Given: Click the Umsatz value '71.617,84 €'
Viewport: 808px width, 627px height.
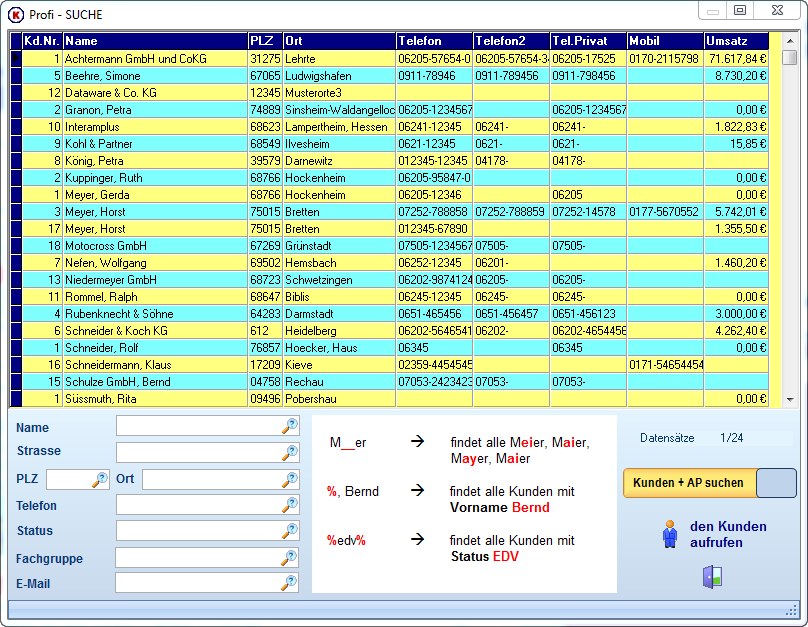Looking at the screenshot, I should 737,59.
